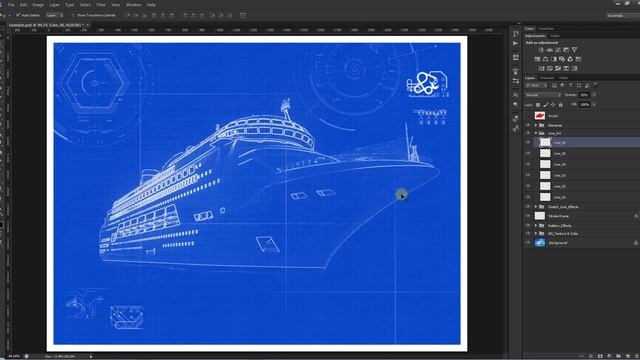Click the Background layer lock icon
The height and width of the screenshot is (360, 640).
636,242
